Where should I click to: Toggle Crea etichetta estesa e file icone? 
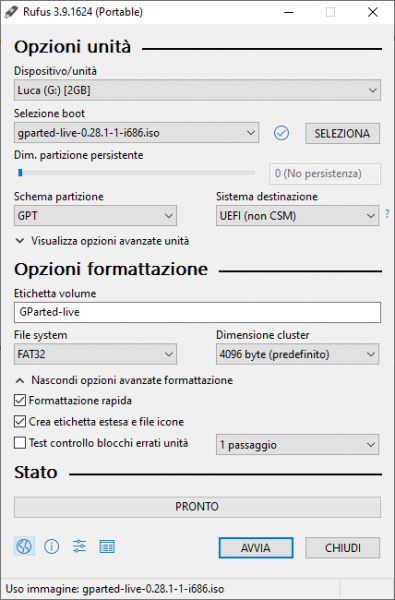click(x=20, y=422)
